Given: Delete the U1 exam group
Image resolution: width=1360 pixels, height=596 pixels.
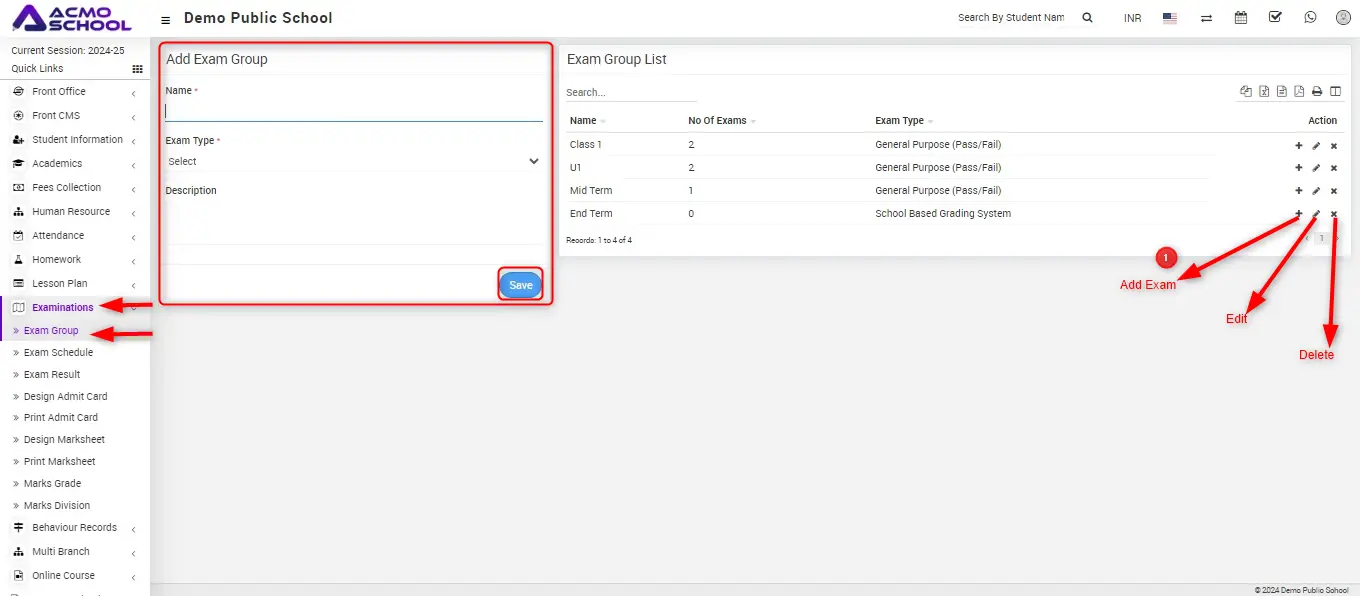Looking at the screenshot, I should tap(1333, 168).
